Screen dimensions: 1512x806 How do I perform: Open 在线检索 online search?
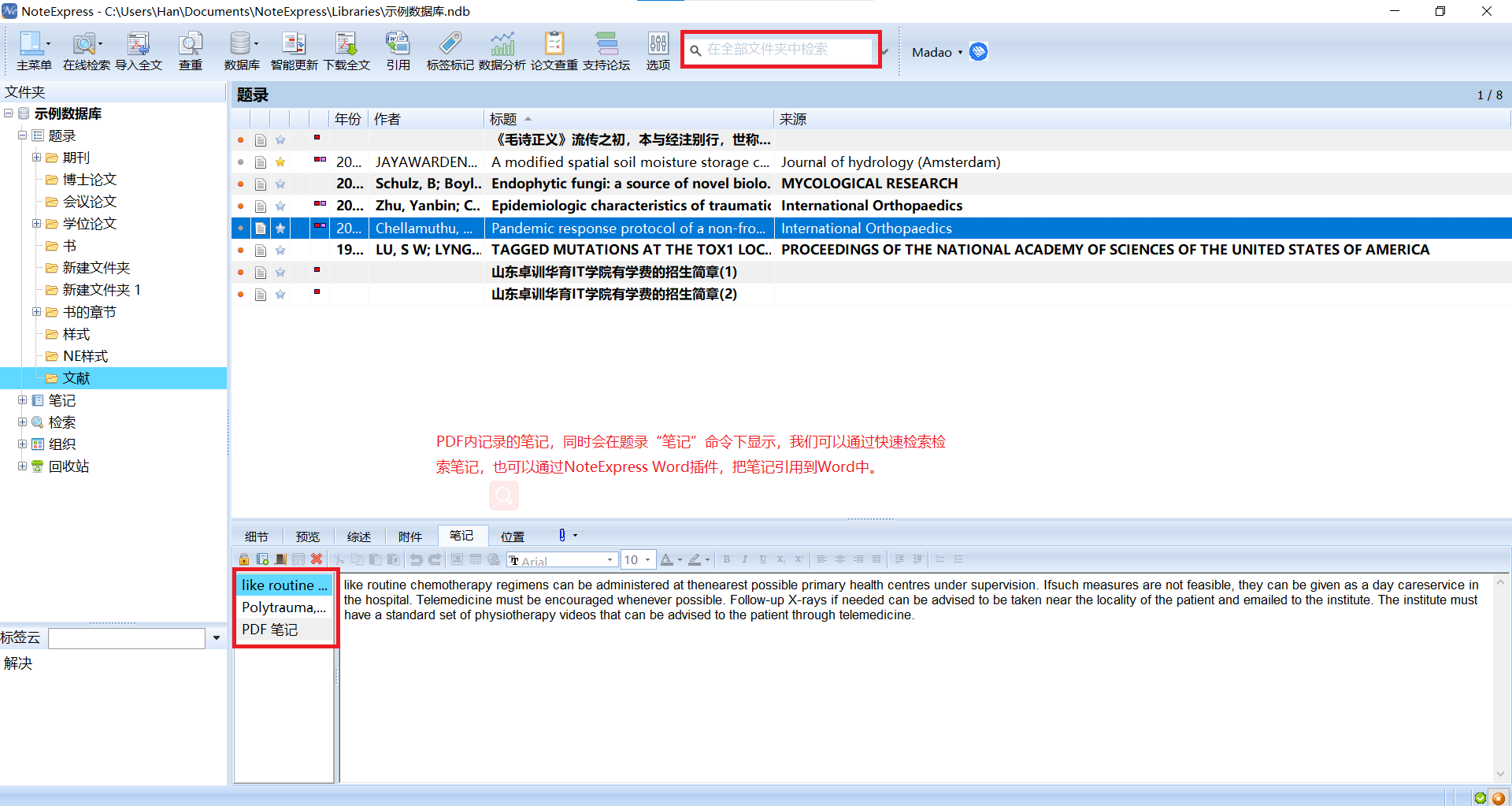87,51
